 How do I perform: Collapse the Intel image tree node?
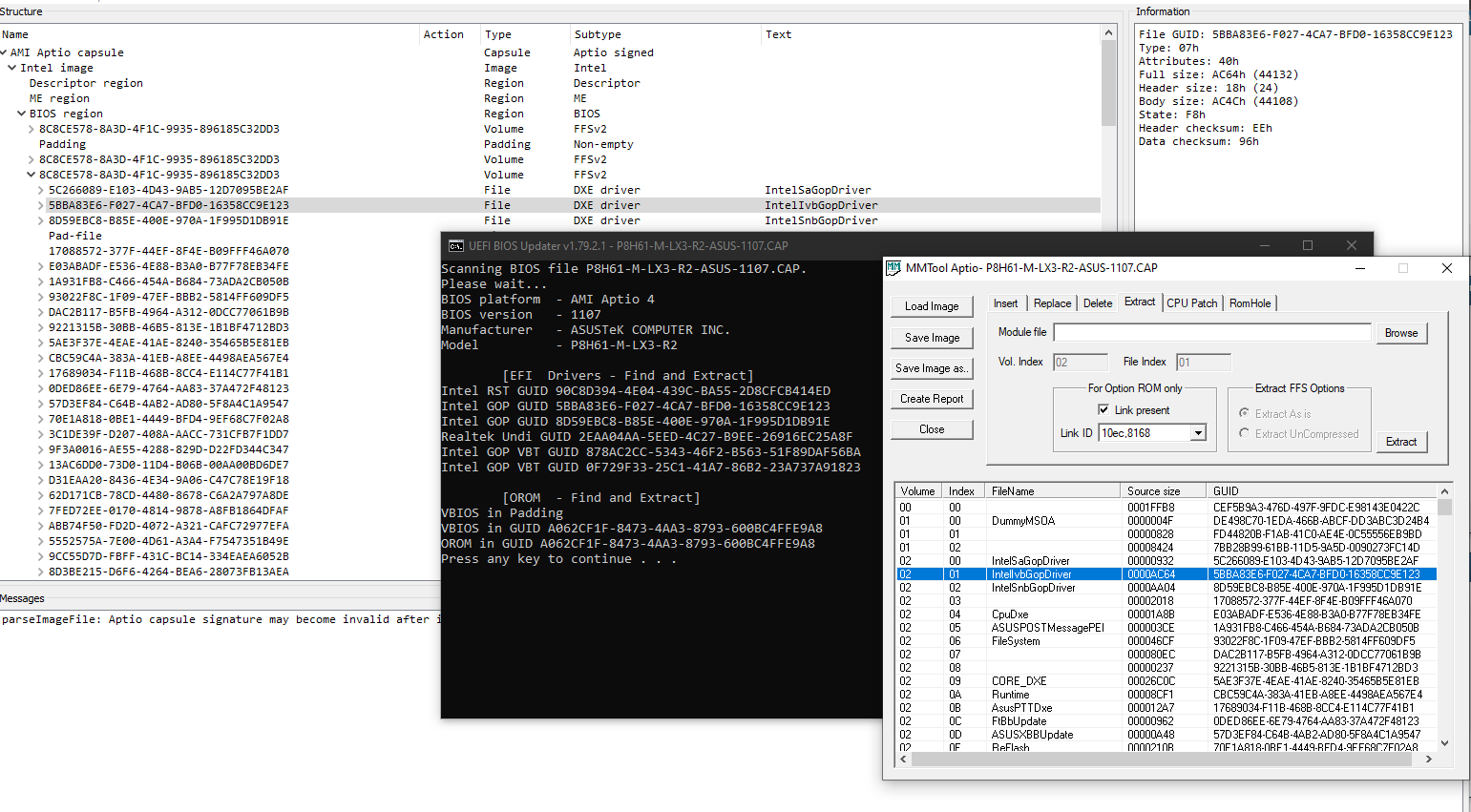pos(12,68)
